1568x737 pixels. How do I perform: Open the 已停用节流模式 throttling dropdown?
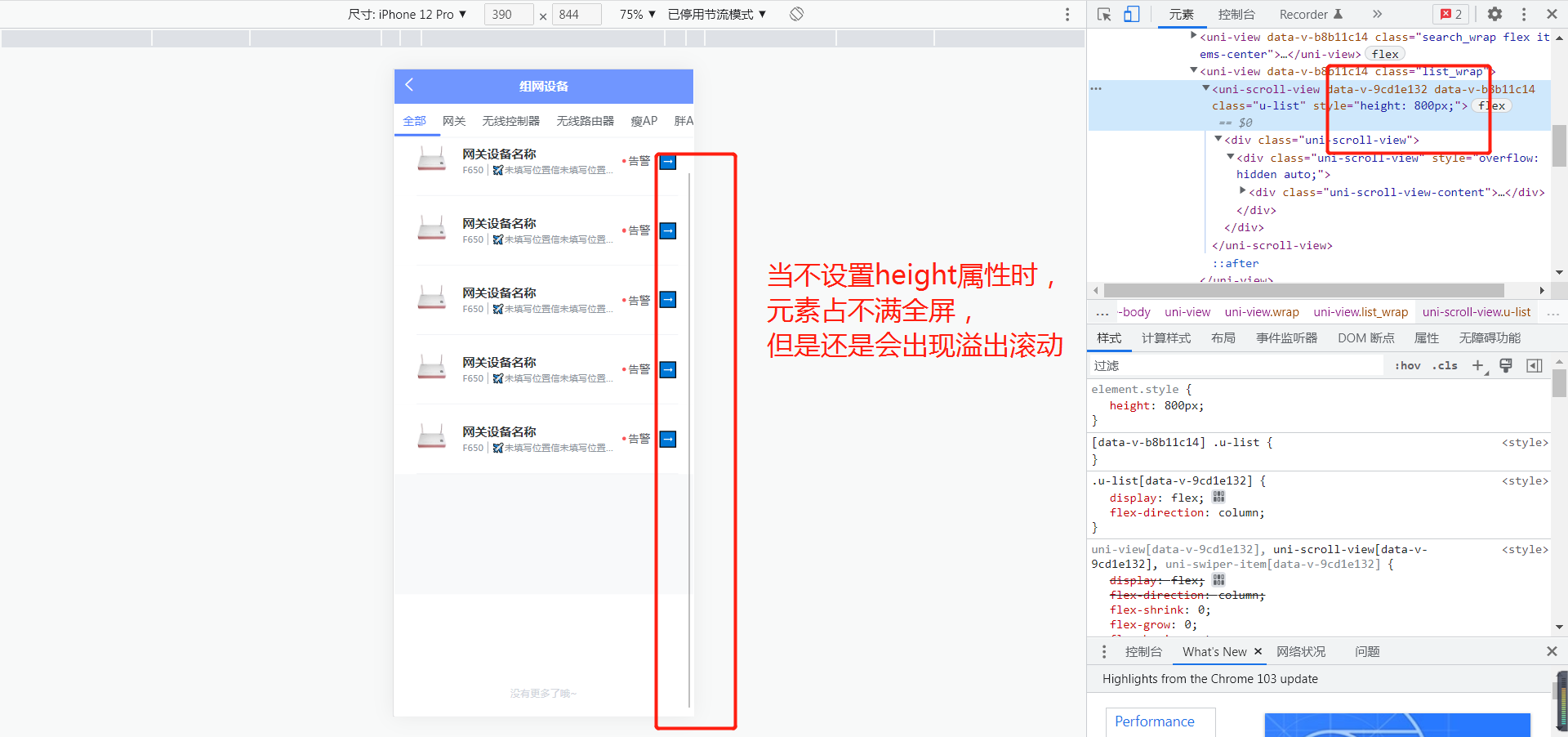coord(717,14)
